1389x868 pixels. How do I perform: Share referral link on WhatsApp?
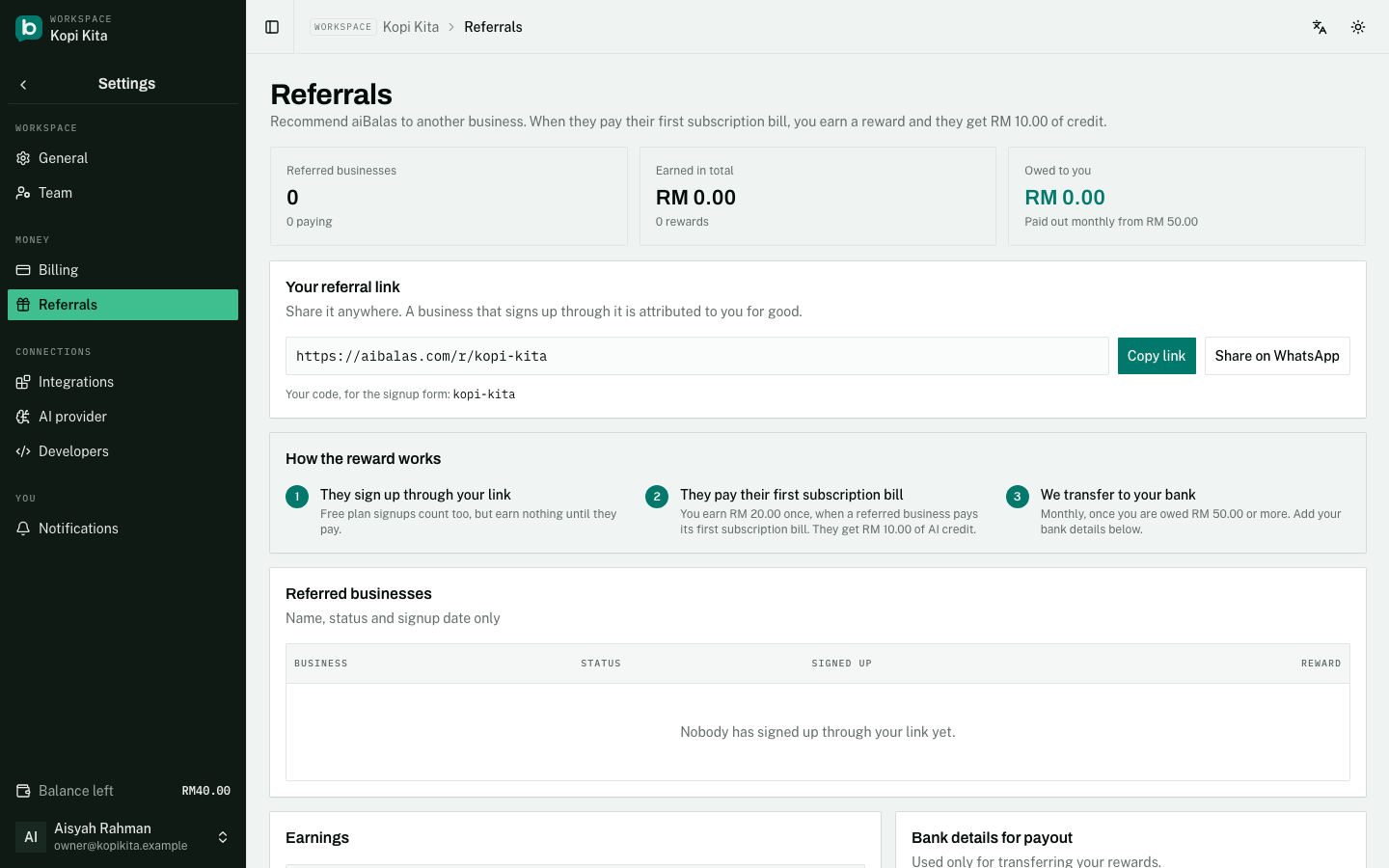click(x=1277, y=356)
